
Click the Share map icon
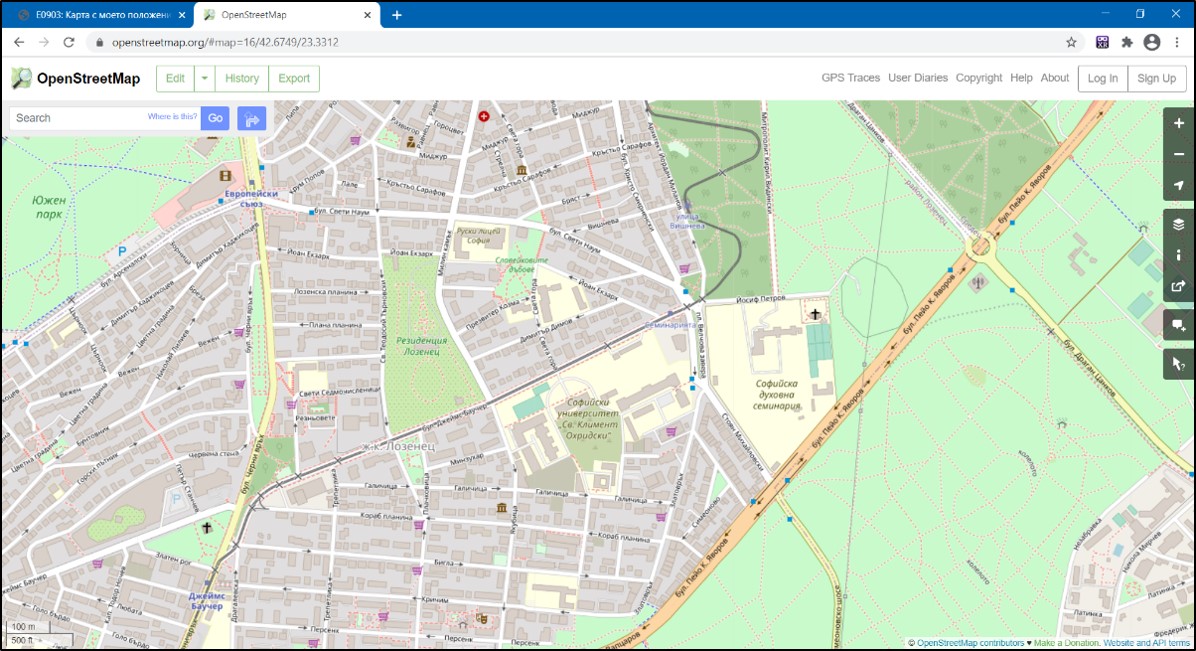coord(1178,286)
